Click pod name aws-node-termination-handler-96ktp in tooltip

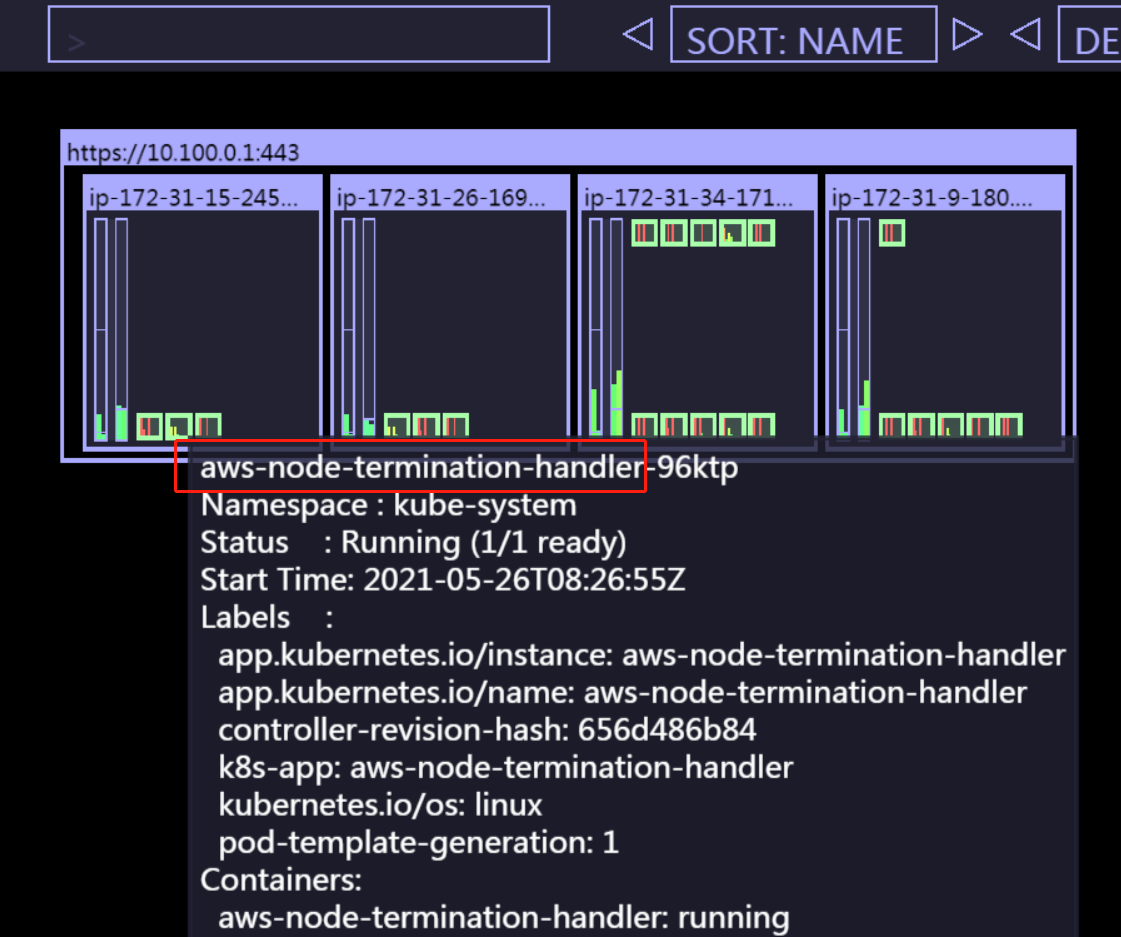469,467
